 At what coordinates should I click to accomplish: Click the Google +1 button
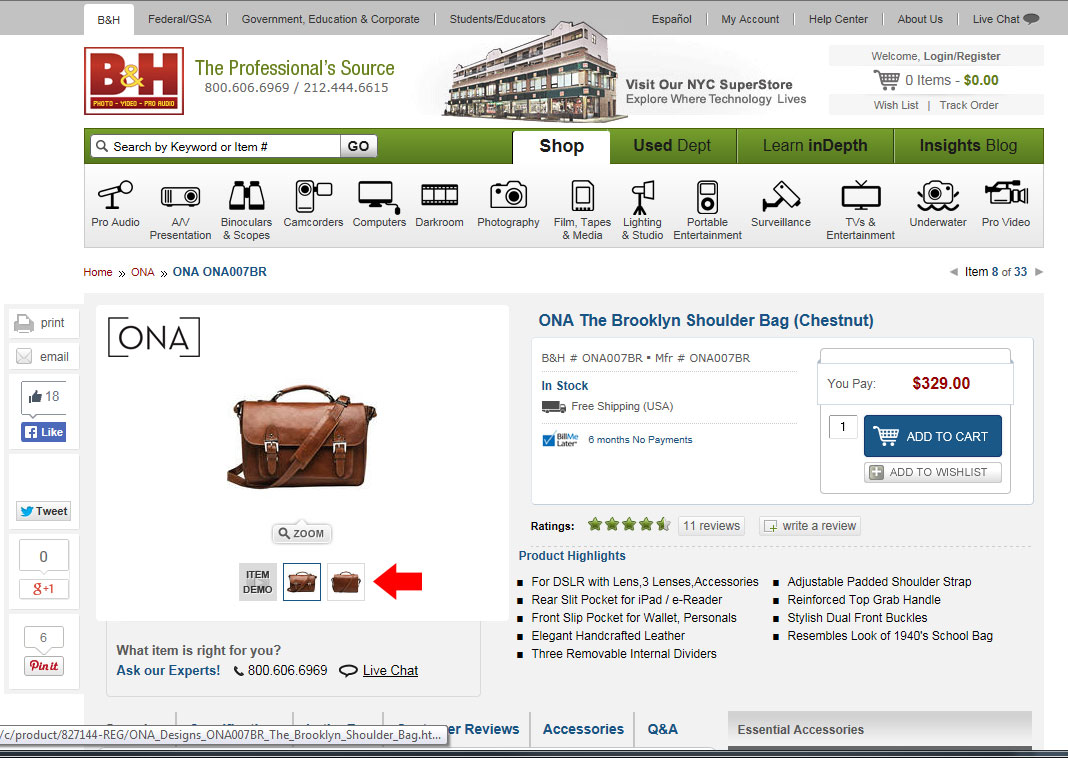(x=44, y=589)
